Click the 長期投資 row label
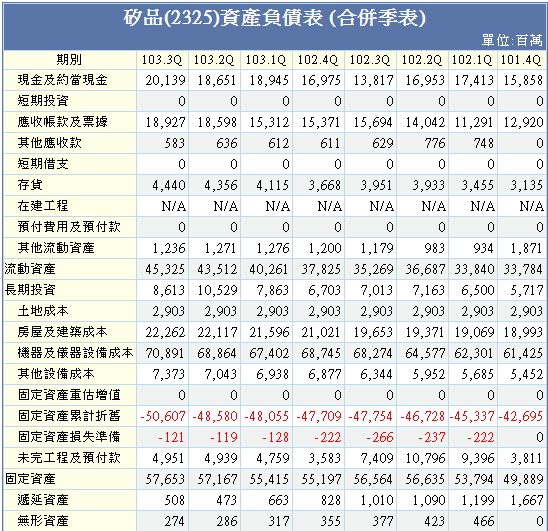The height and width of the screenshot is (531, 548). tap(30, 290)
